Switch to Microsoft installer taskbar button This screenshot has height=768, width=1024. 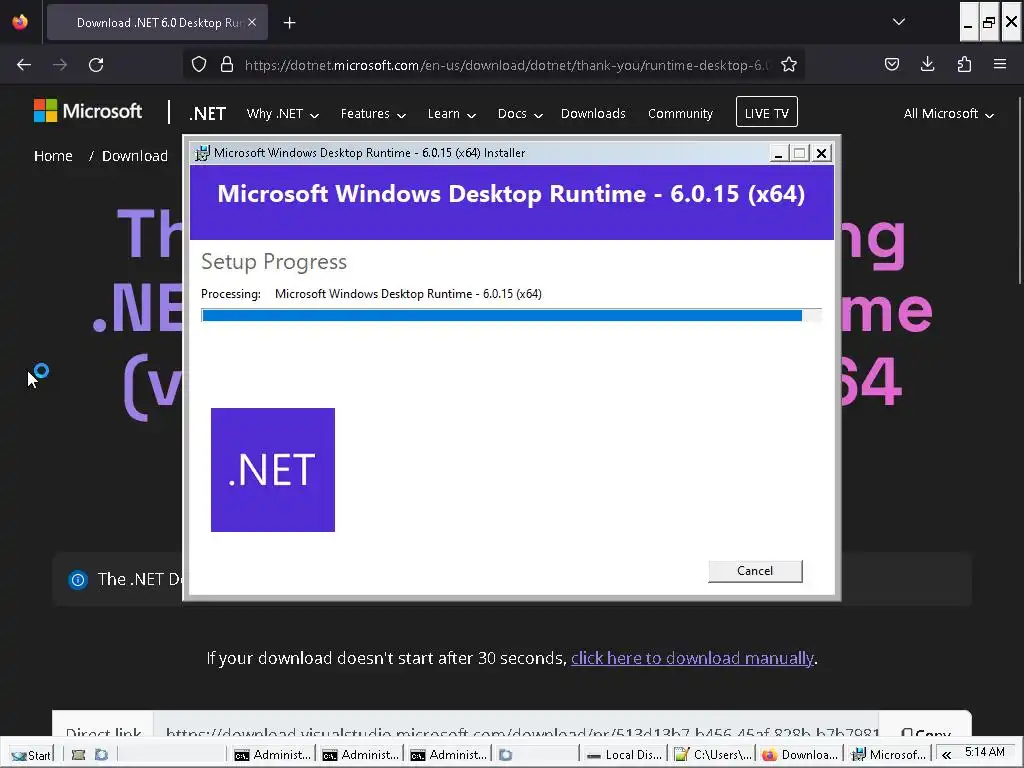click(889, 755)
